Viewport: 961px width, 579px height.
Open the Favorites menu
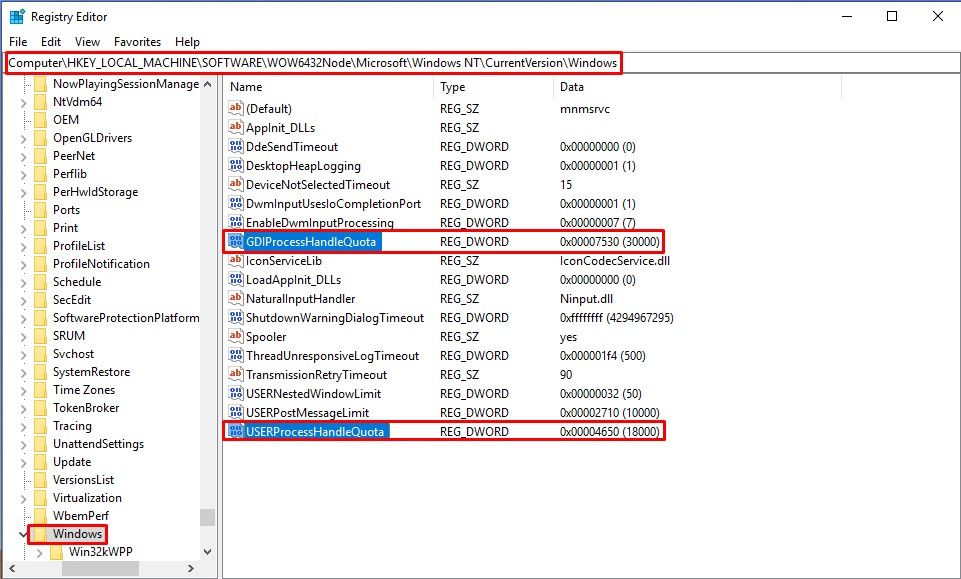point(137,42)
